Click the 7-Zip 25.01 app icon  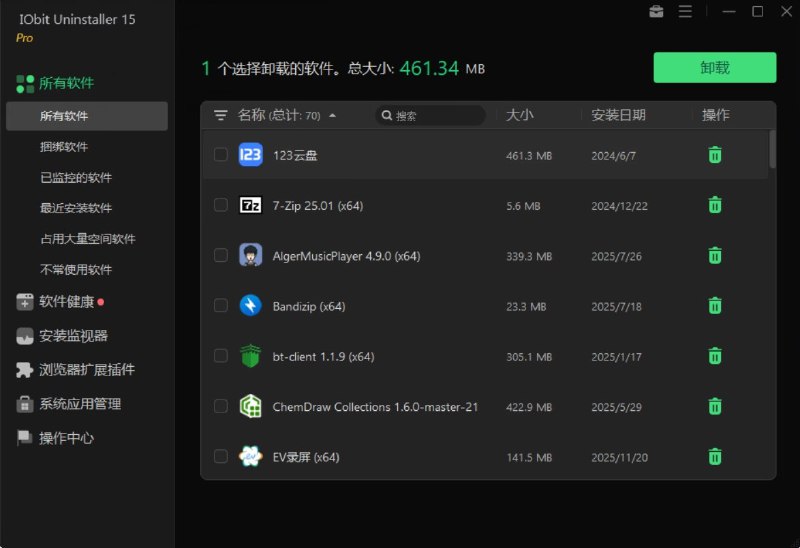251,205
